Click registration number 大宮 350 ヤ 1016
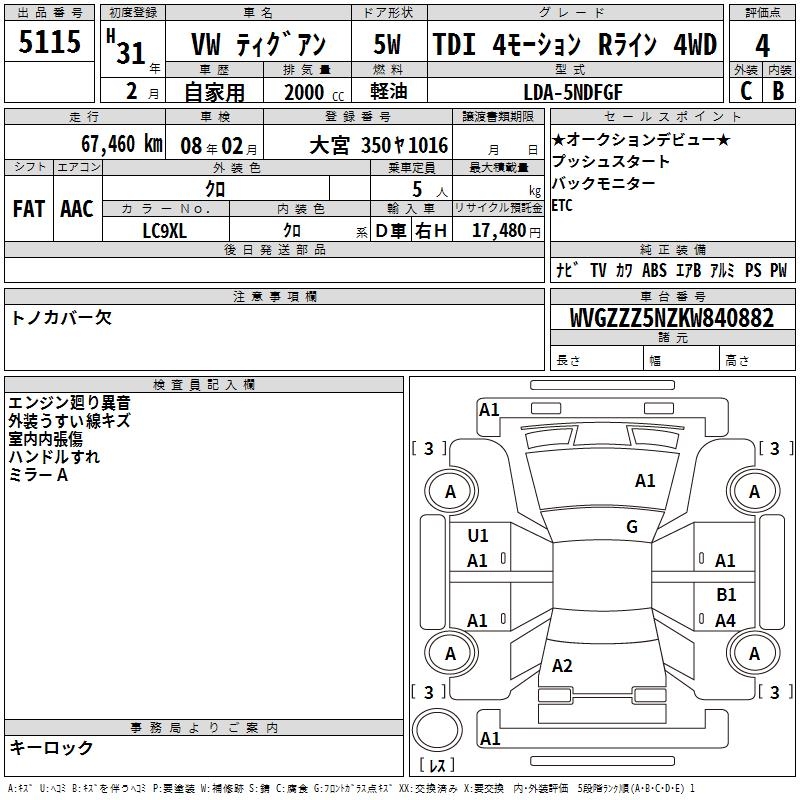The image size is (800, 800). point(379,146)
